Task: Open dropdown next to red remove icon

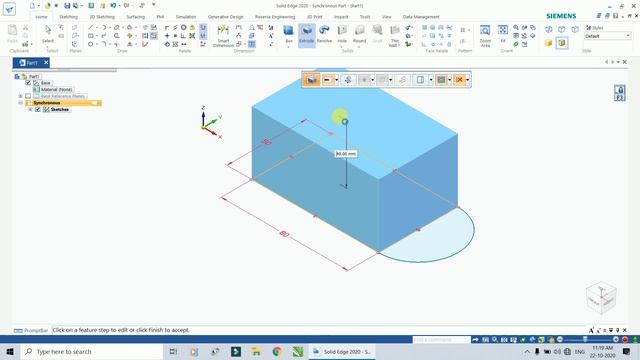Action: tap(336, 80)
